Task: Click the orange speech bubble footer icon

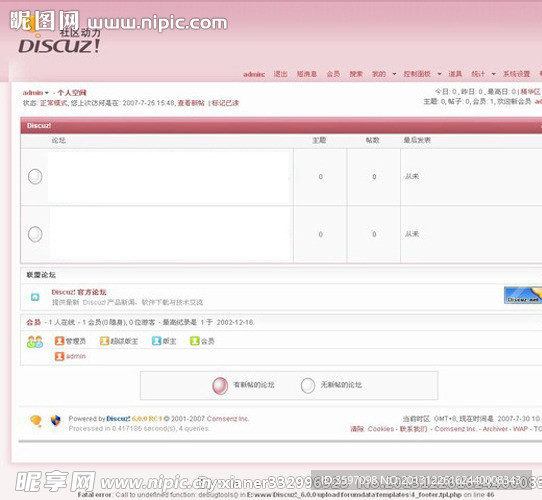Action: point(36,421)
